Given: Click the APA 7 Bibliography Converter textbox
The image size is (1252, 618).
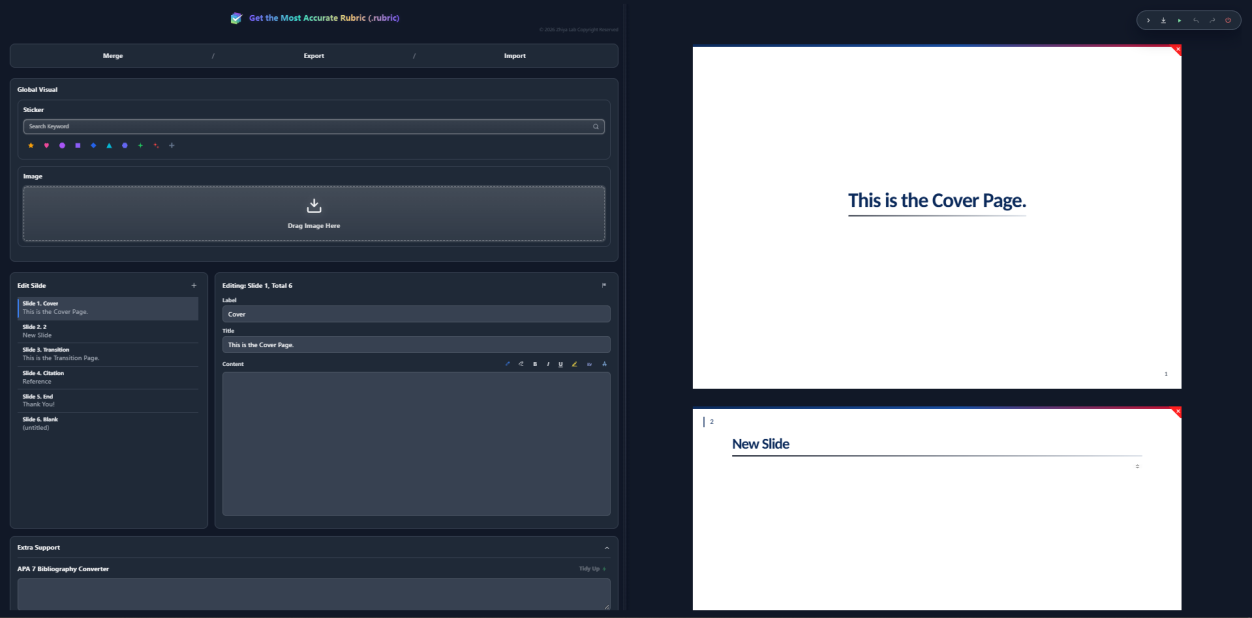Looking at the screenshot, I should (x=314, y=594).
